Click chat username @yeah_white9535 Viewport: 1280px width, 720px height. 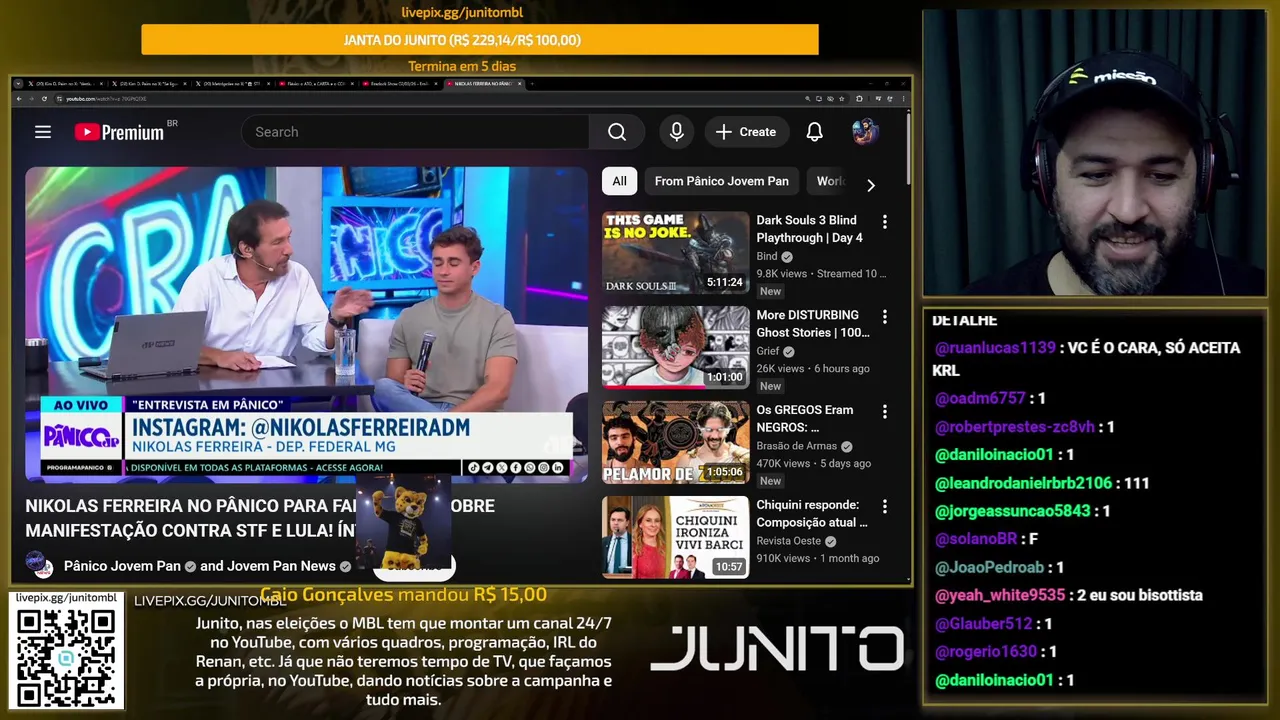1000,595
